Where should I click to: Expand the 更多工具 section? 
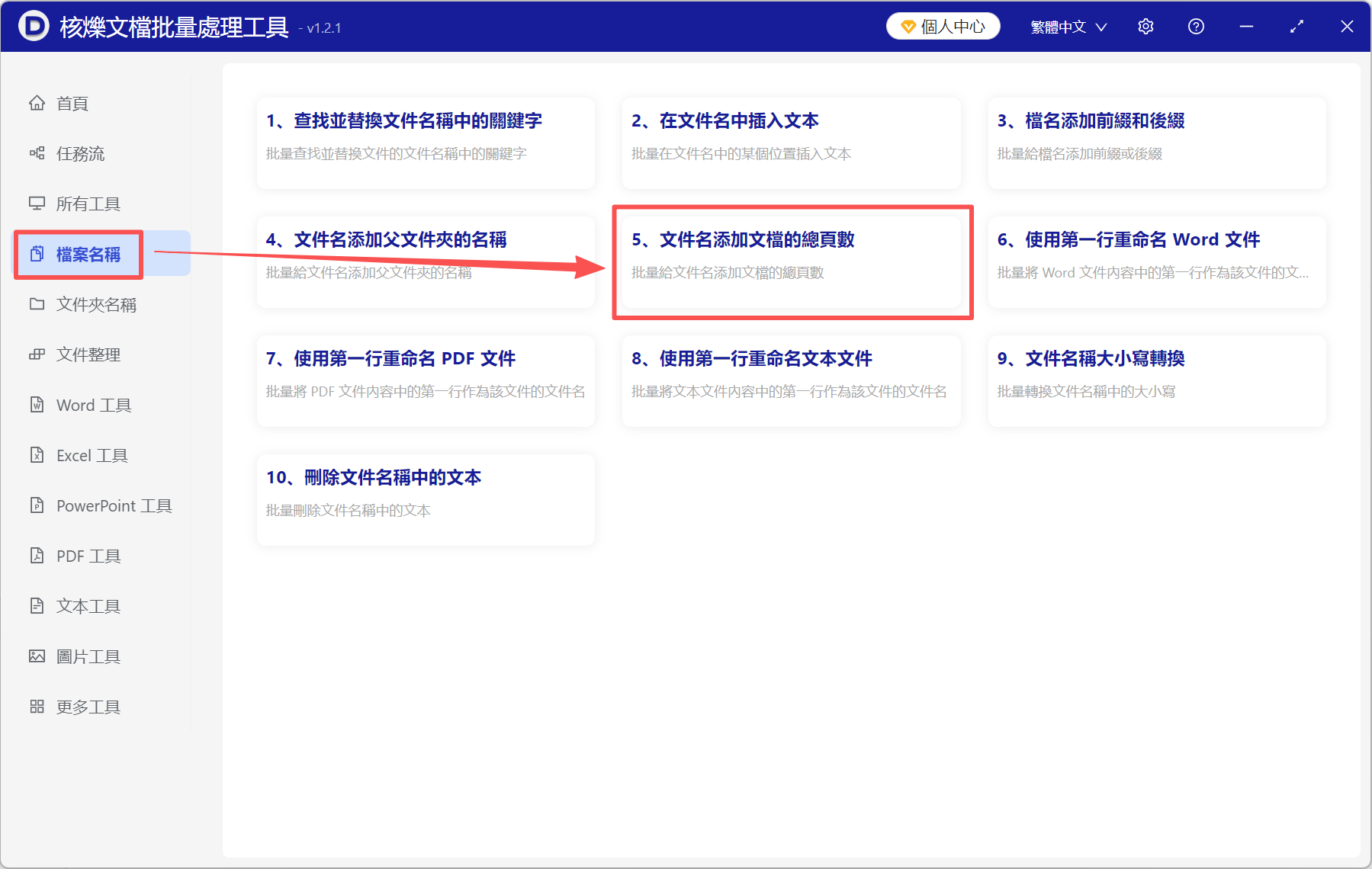[87, 706]
